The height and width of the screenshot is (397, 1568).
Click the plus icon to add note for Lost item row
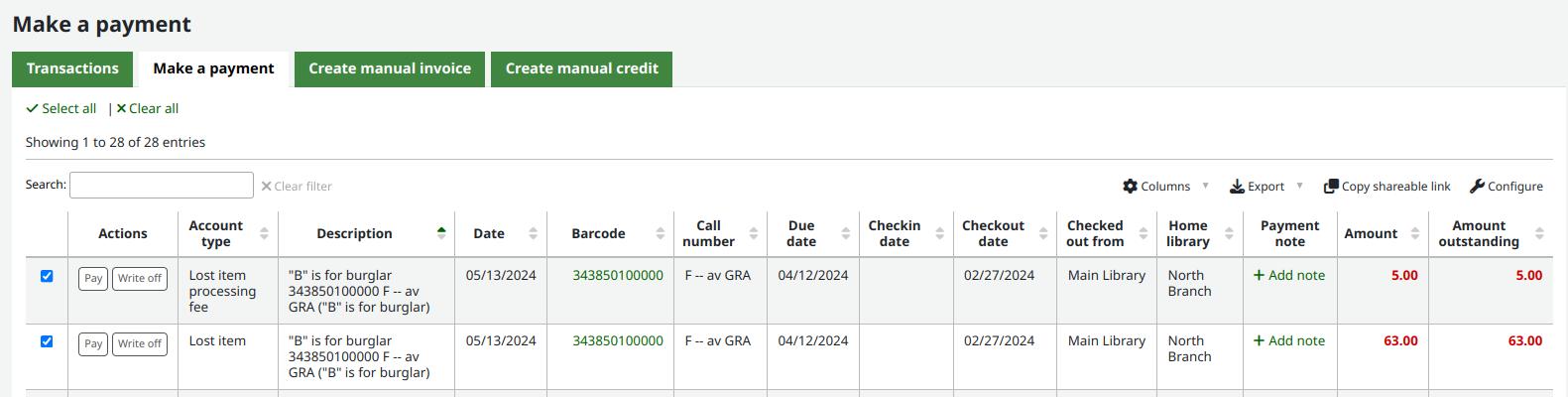[1259, 340]
